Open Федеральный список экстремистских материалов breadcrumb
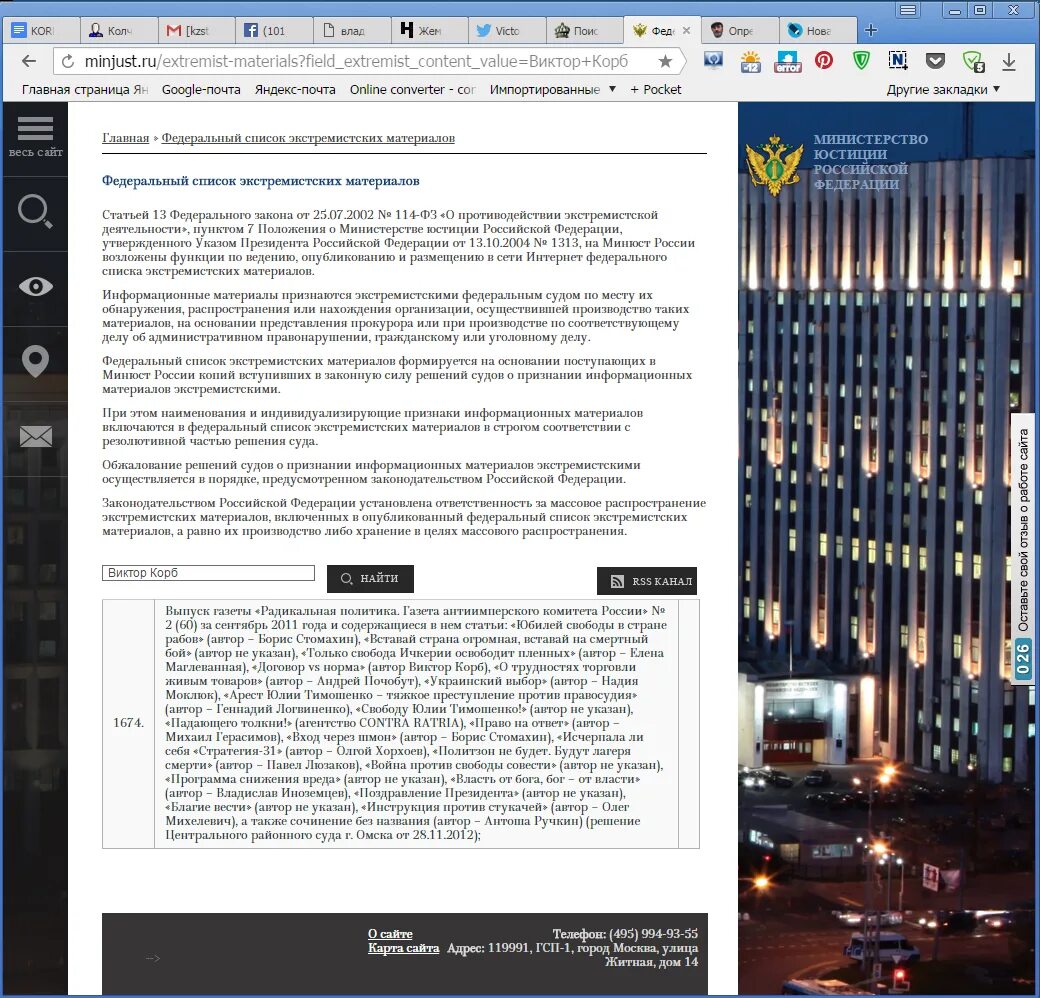The height and width of the screenshot is (998, 1040). (308, 138)
